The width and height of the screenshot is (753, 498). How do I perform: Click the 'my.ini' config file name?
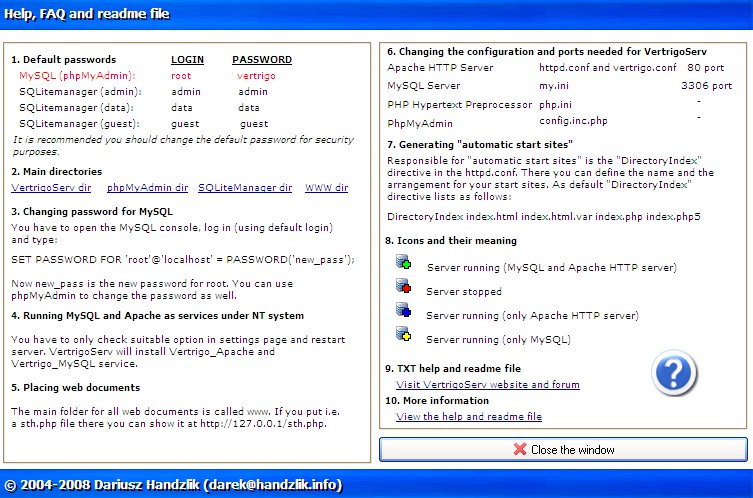[554, 86]
